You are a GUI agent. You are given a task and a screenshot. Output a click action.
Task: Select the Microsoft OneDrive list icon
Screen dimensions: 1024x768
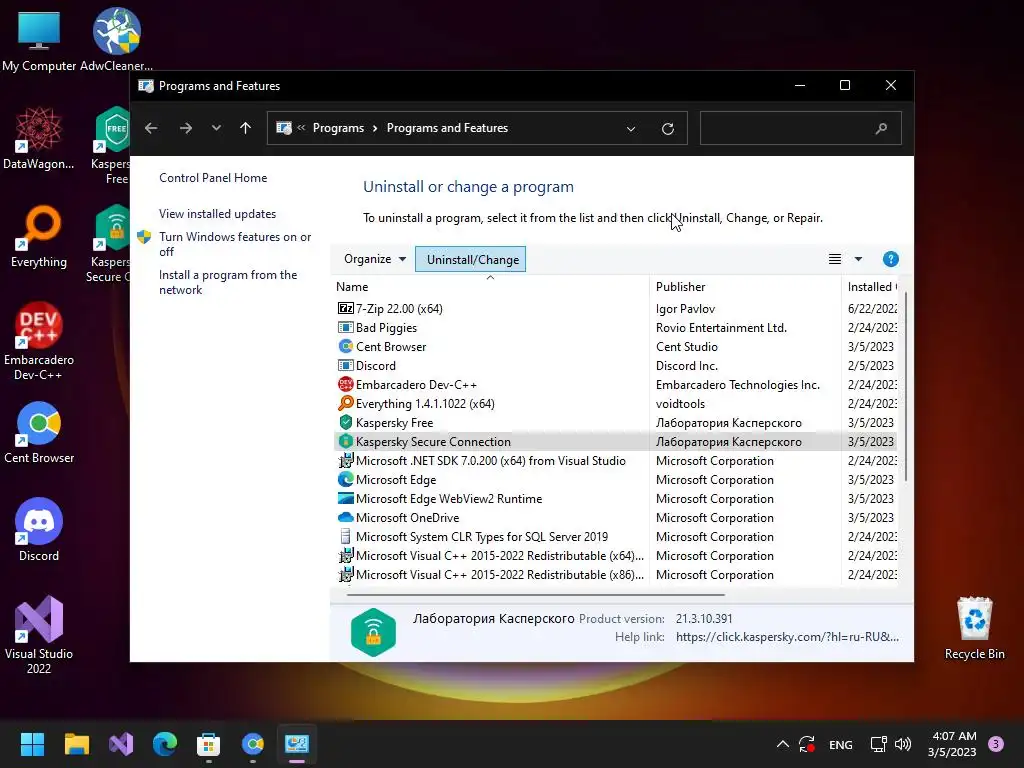coord(345,517)
